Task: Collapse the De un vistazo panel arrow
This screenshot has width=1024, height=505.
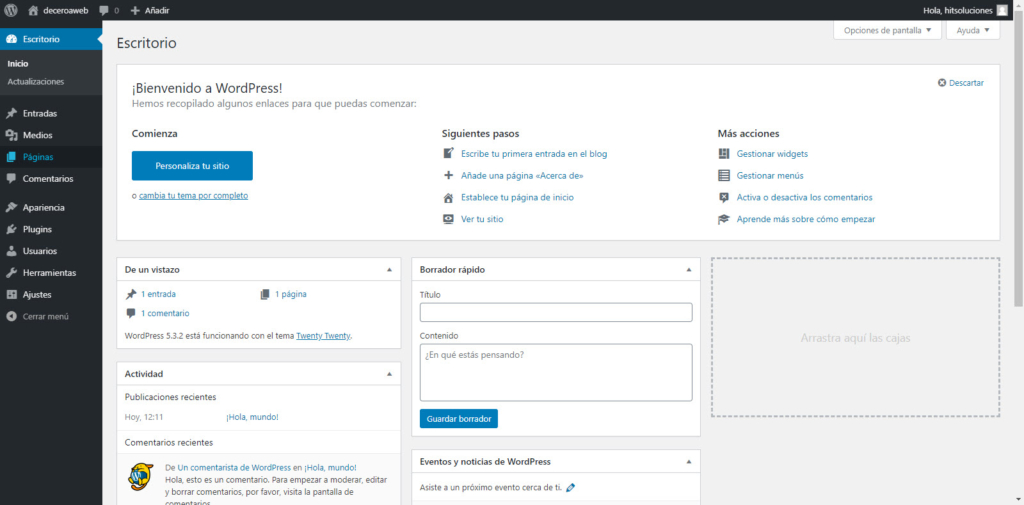Action: tap(389, 269)
